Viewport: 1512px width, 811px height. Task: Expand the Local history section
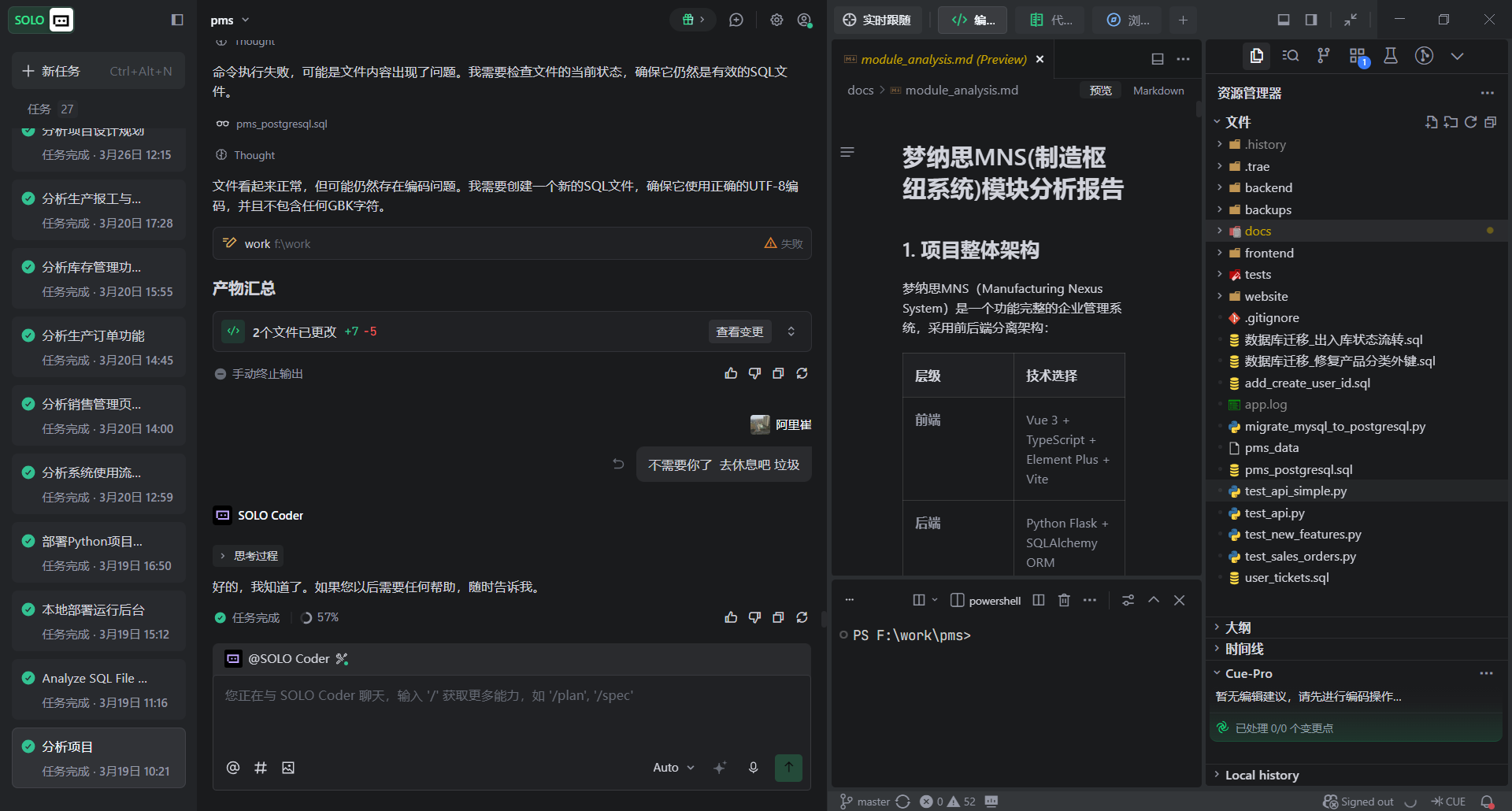pos(1262,775)
